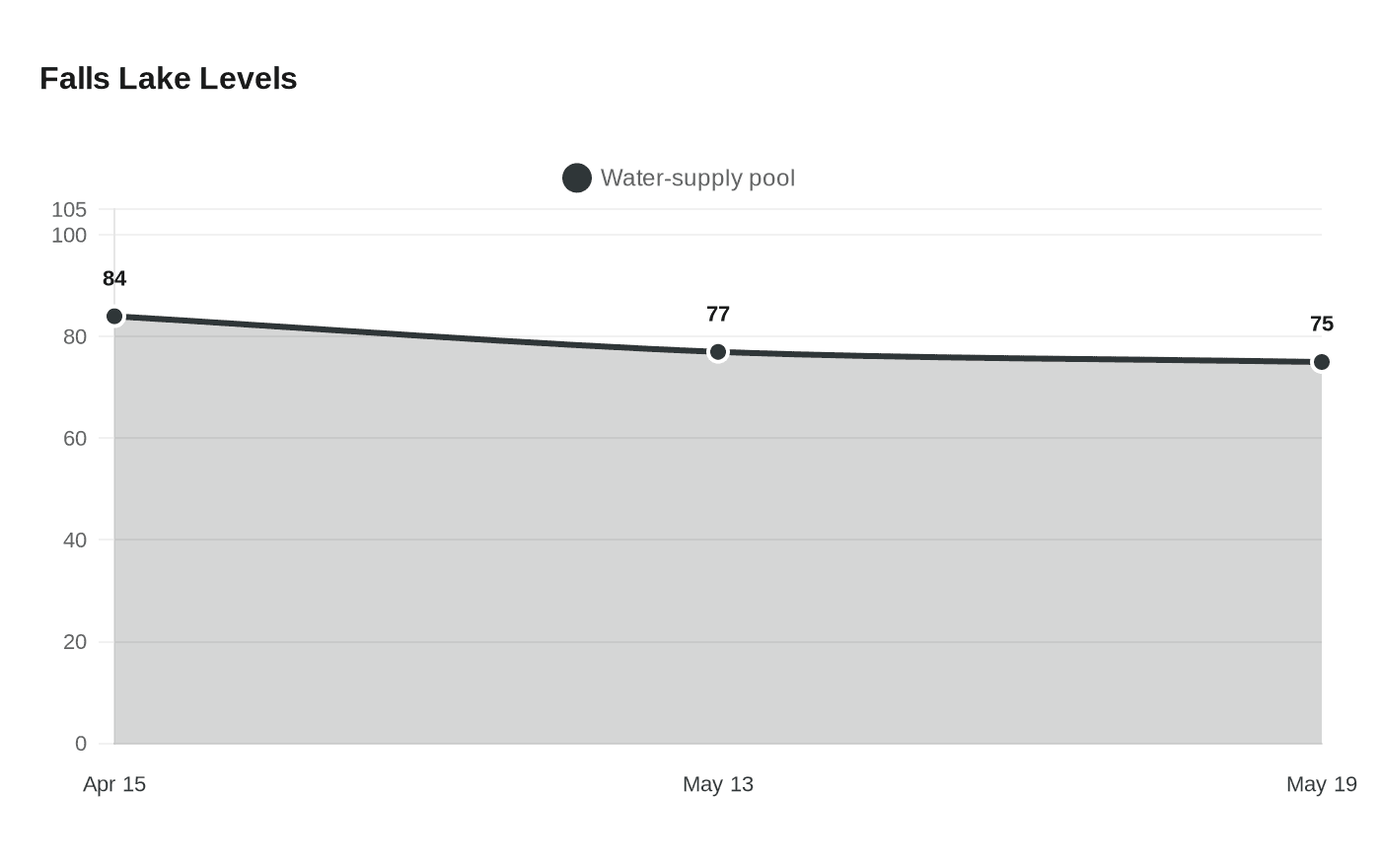Click the 77 data value label
This screenshot has width=1381, height=868.
coord(718,314)
